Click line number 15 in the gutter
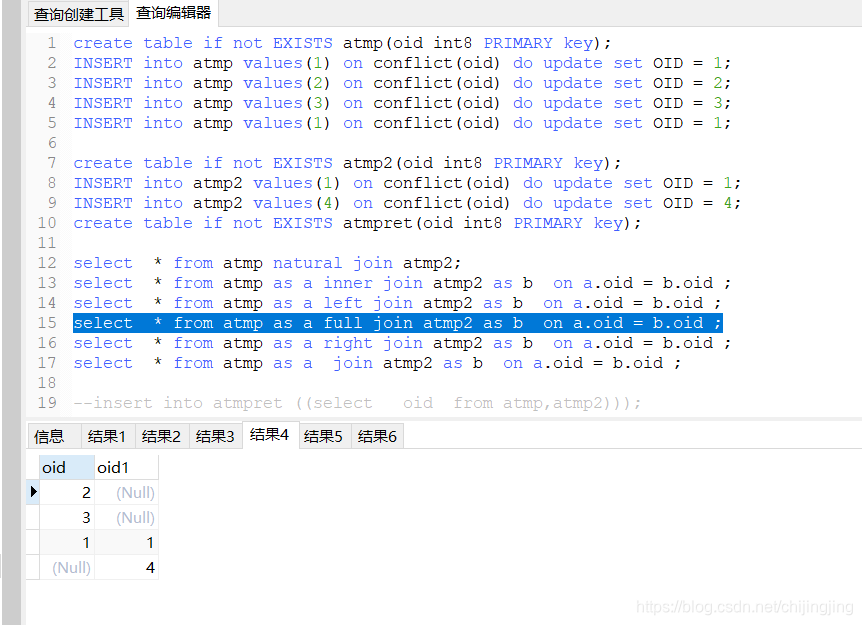 [47, 323]
